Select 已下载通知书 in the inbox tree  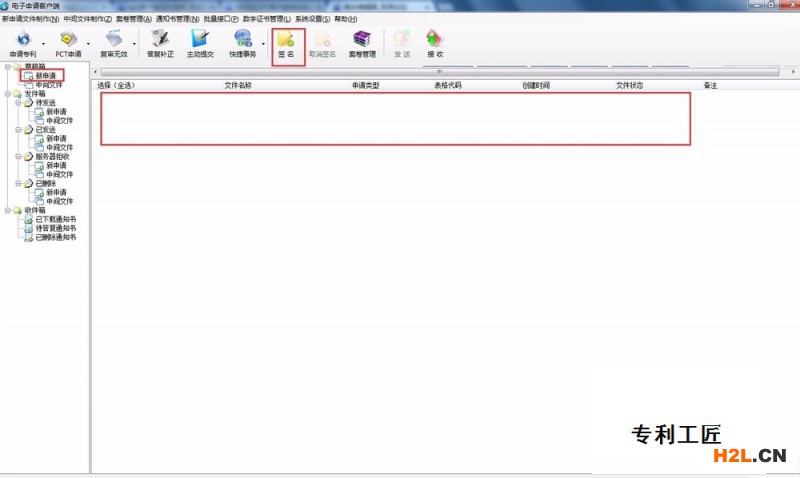pos(55,220)
